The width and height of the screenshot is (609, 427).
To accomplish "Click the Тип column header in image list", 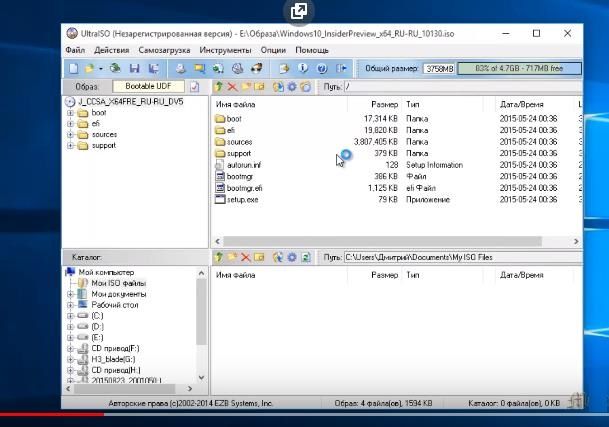I will [x=442, y=104].
